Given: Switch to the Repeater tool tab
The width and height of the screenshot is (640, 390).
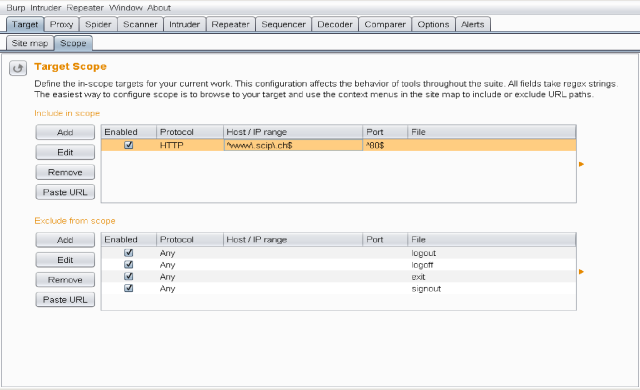Looking at the screenshot, I should [231, 24].
